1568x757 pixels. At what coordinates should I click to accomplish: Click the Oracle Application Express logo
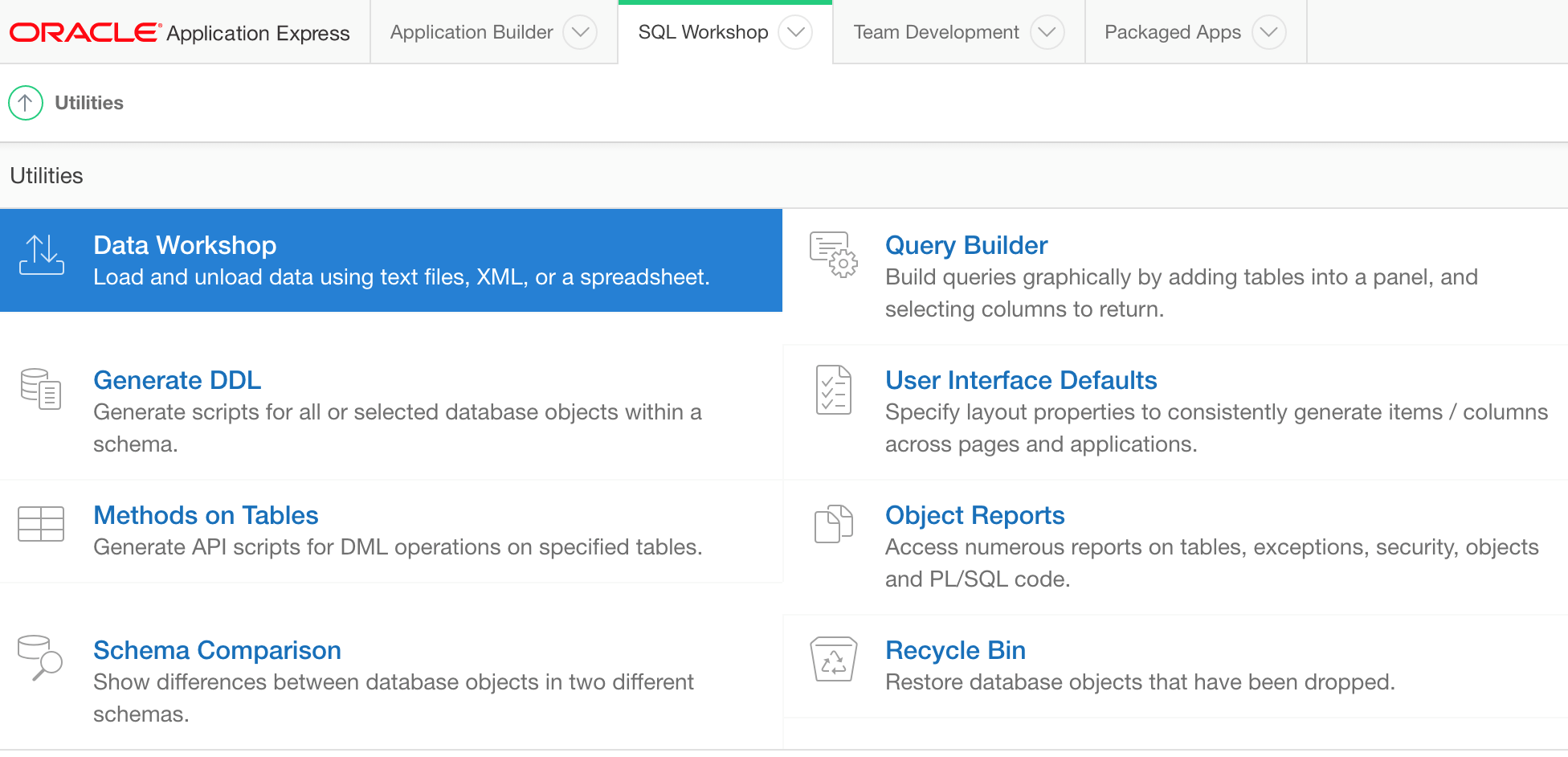coord(180,32)
